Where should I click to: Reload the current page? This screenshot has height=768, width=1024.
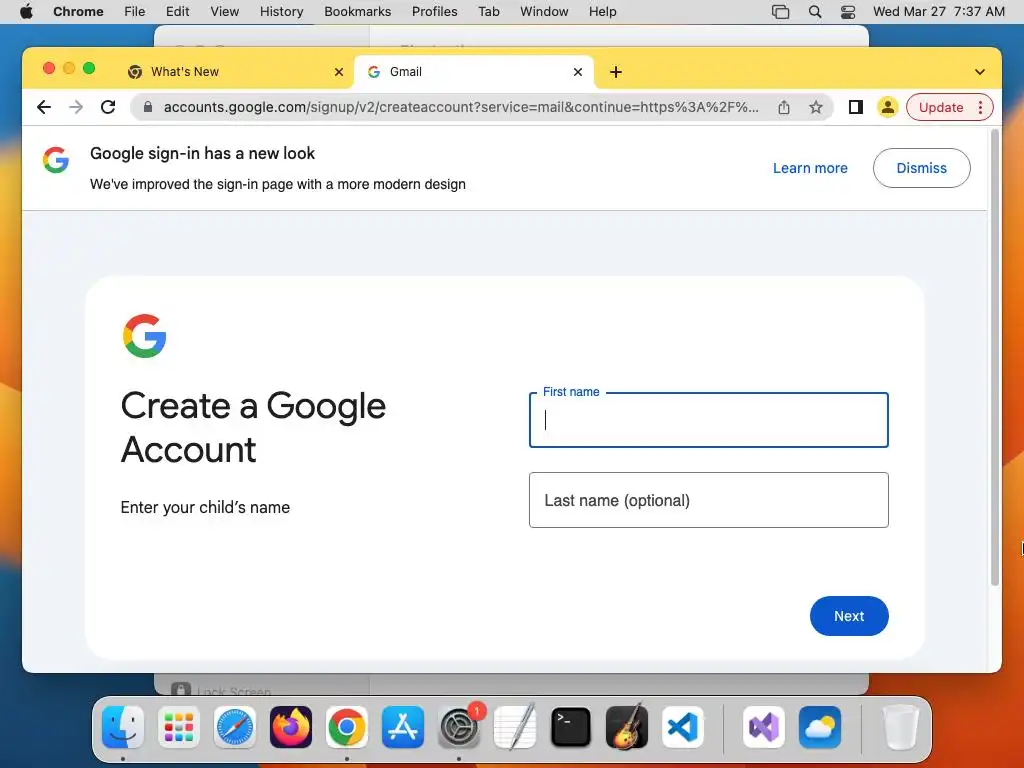pyautogui.click(x=108, y=107)
